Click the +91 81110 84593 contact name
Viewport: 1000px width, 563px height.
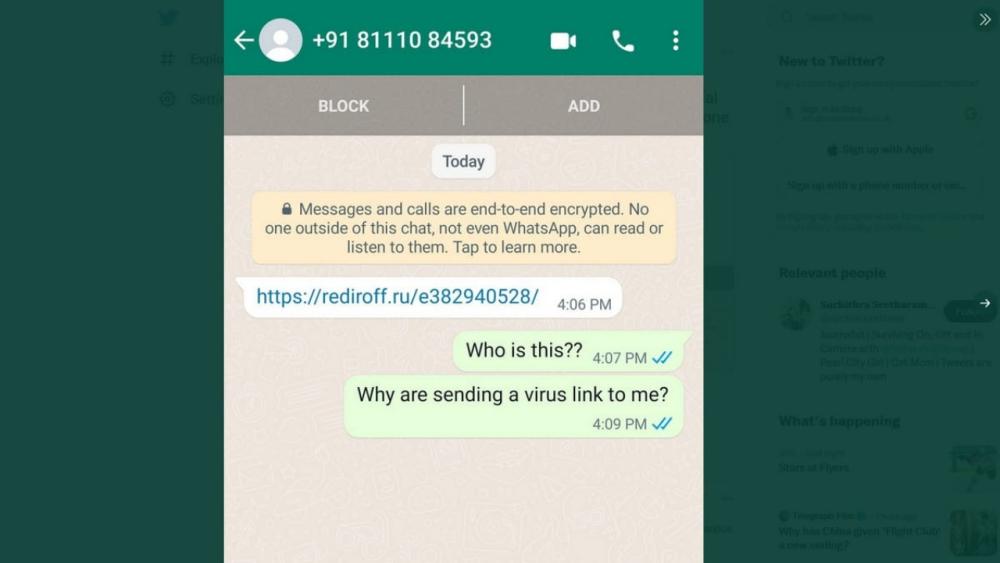tap(402, 40)
